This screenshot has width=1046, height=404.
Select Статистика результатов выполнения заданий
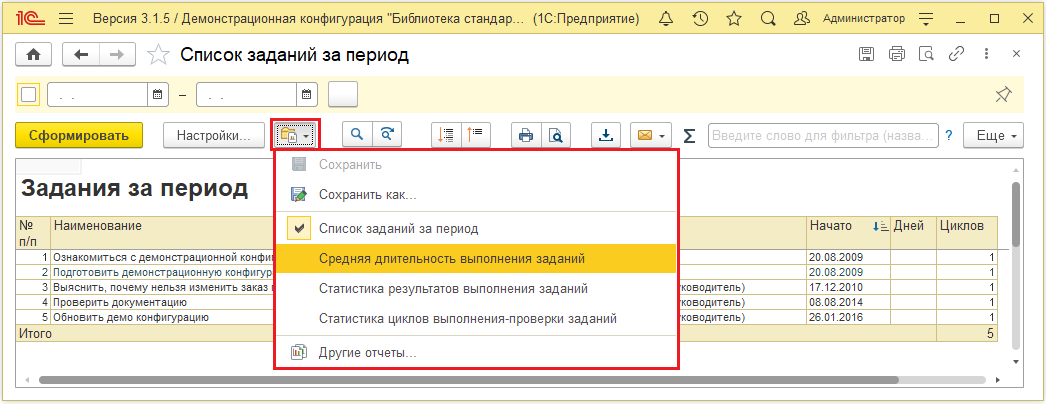[476, 289]
